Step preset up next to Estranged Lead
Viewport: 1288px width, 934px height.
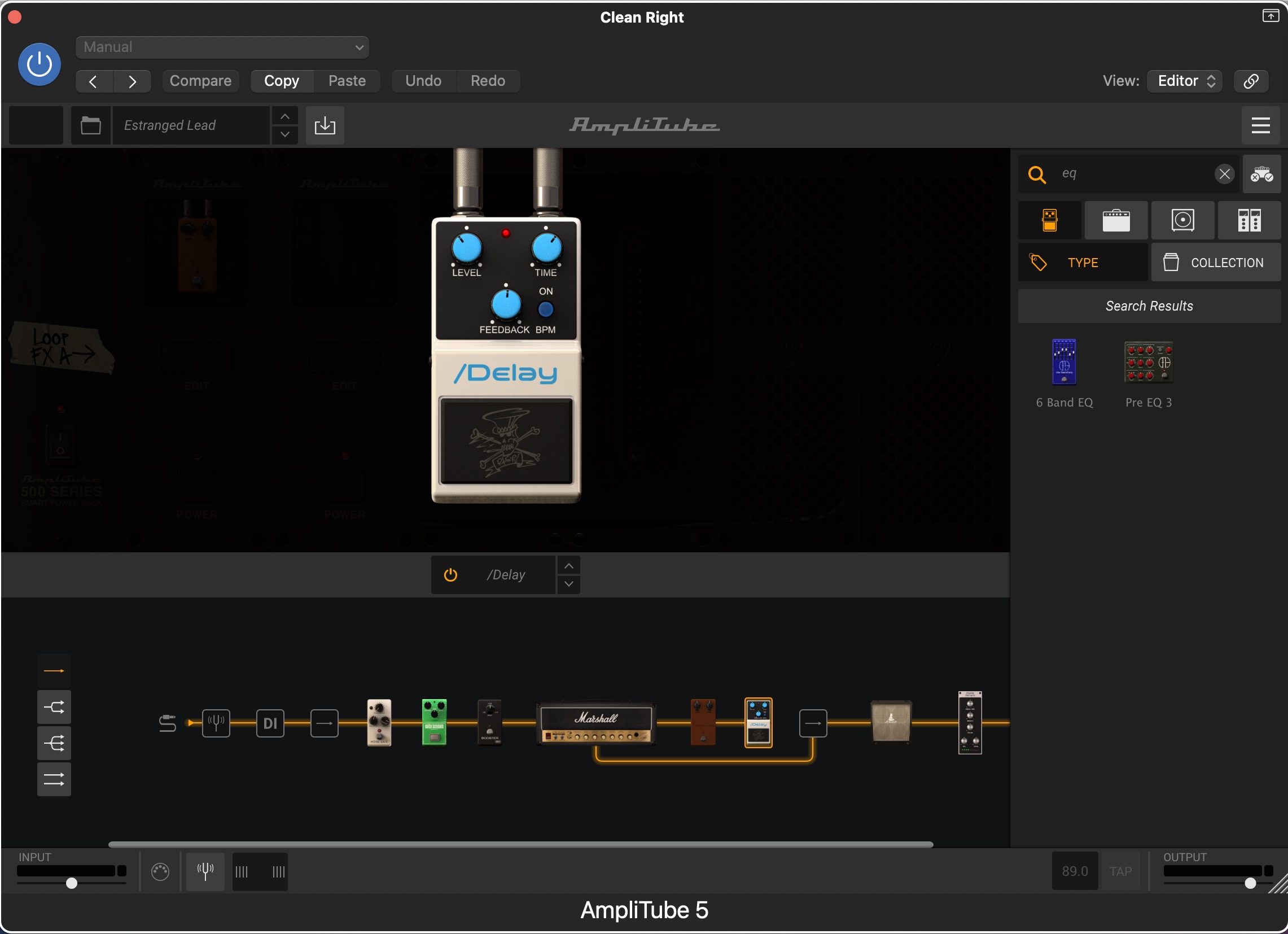pos(285,116)
